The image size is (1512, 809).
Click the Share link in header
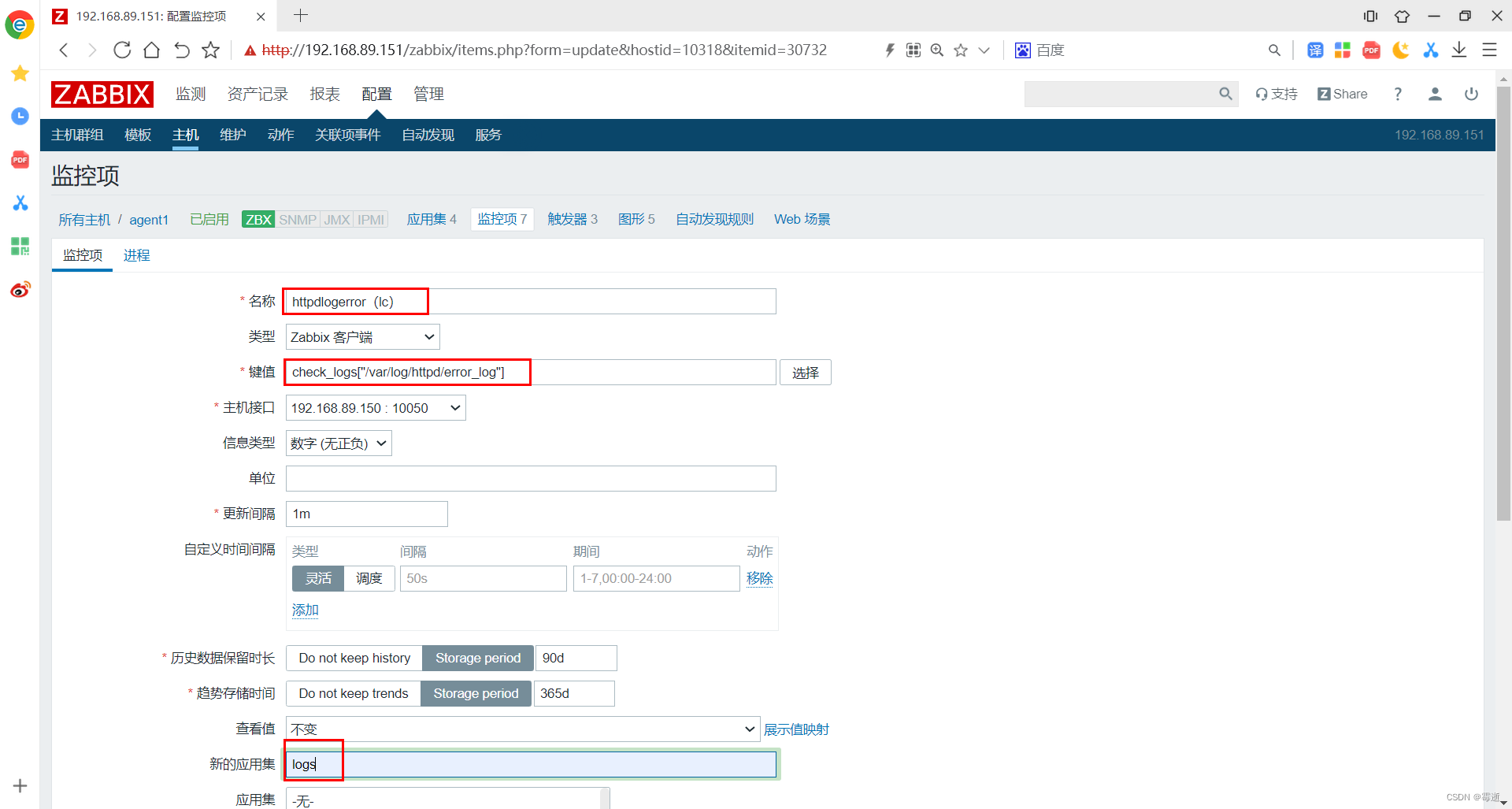pos(1343,94)
